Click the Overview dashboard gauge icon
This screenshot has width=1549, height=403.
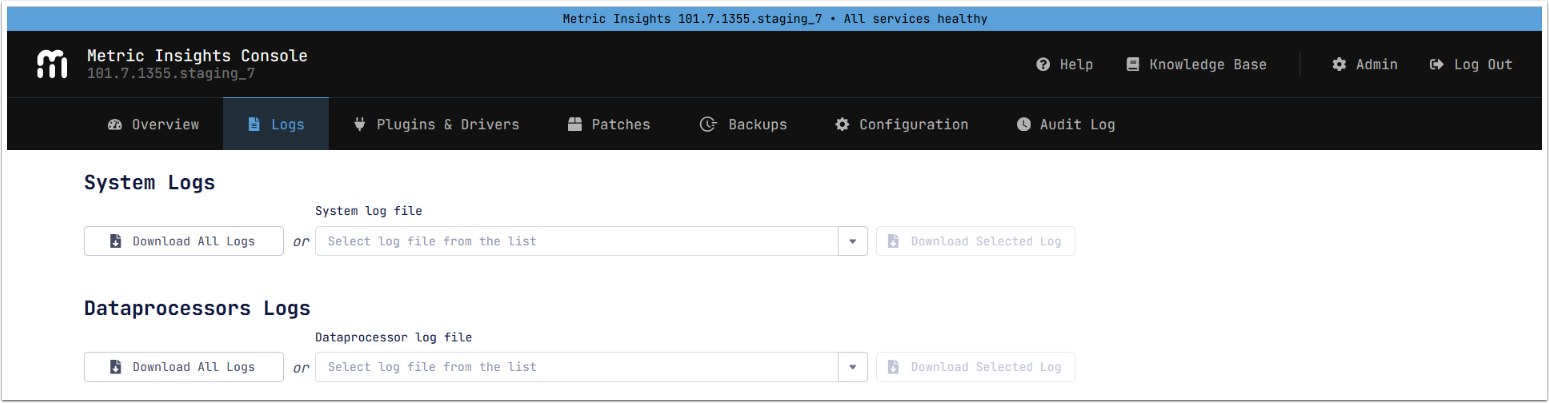(114, 125)
